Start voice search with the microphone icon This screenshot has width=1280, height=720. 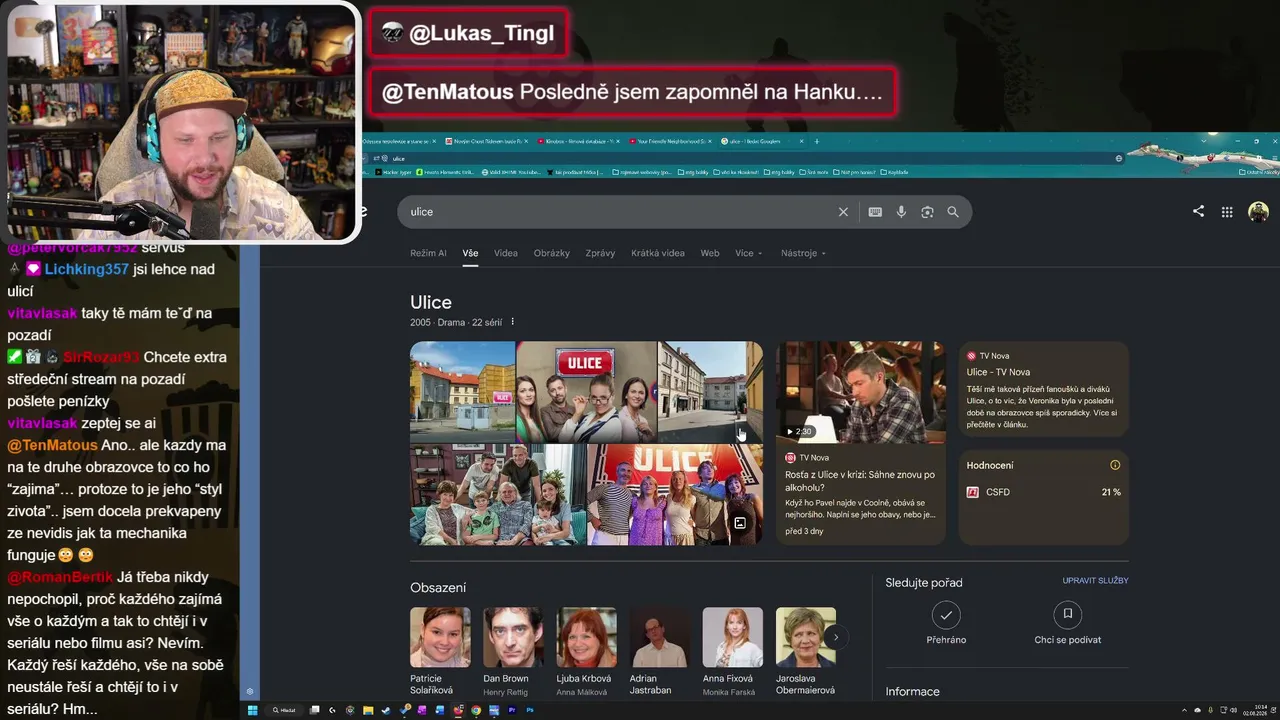pos(901,212)
